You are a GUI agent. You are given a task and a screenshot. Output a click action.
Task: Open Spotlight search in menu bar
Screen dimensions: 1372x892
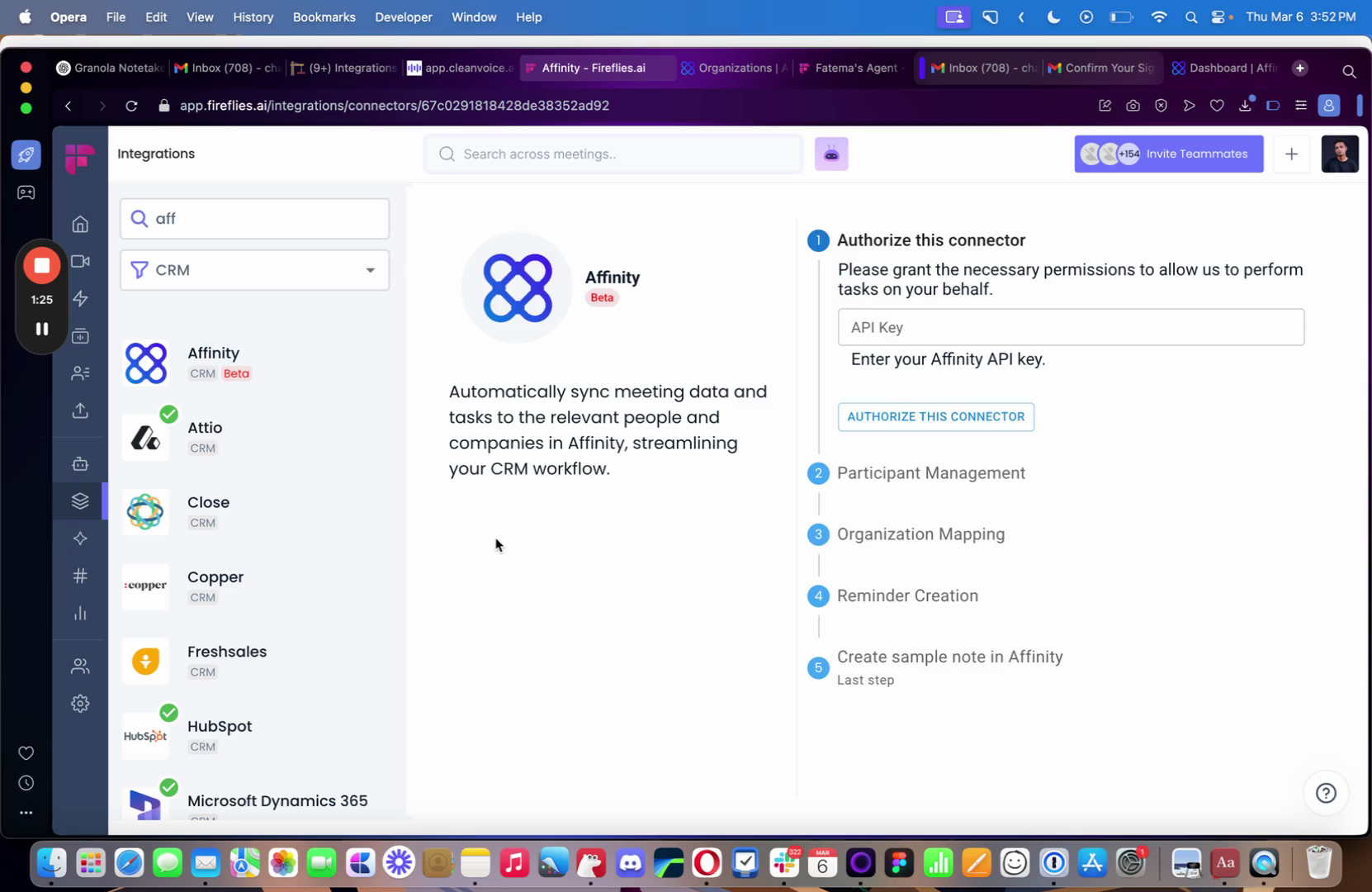click(1190, 17)
